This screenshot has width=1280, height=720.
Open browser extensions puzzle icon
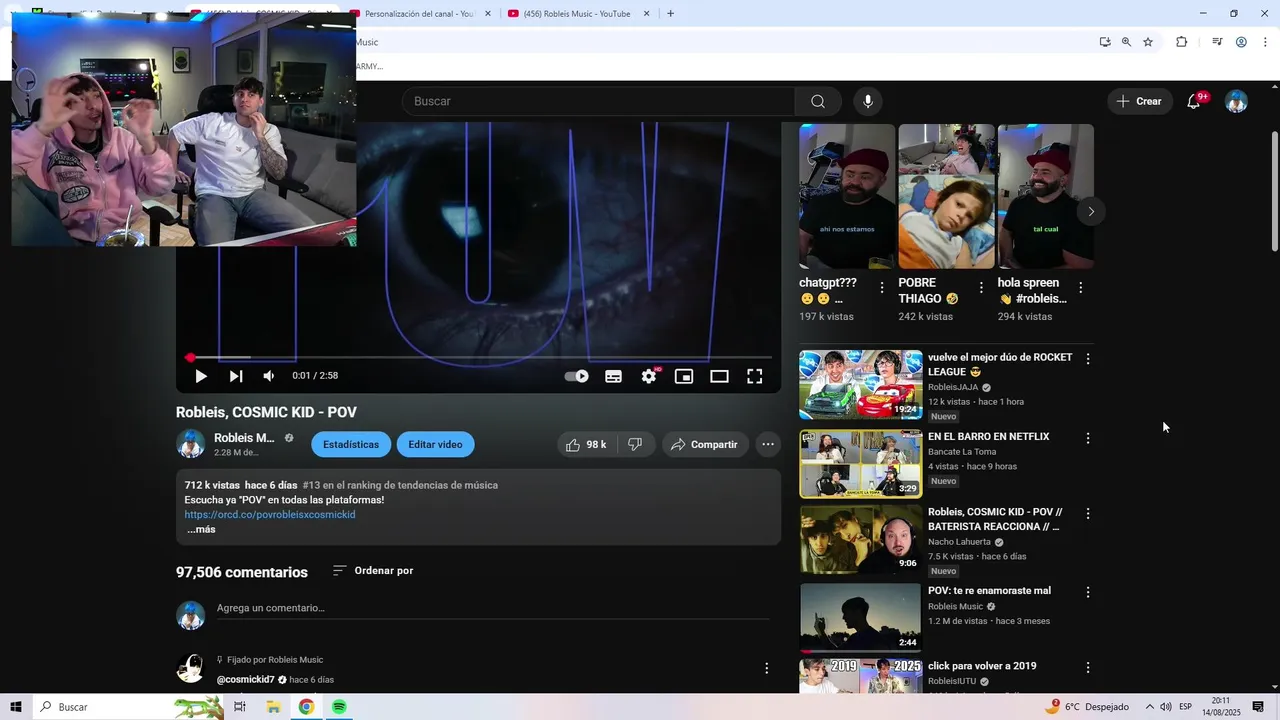[1181, 42]
